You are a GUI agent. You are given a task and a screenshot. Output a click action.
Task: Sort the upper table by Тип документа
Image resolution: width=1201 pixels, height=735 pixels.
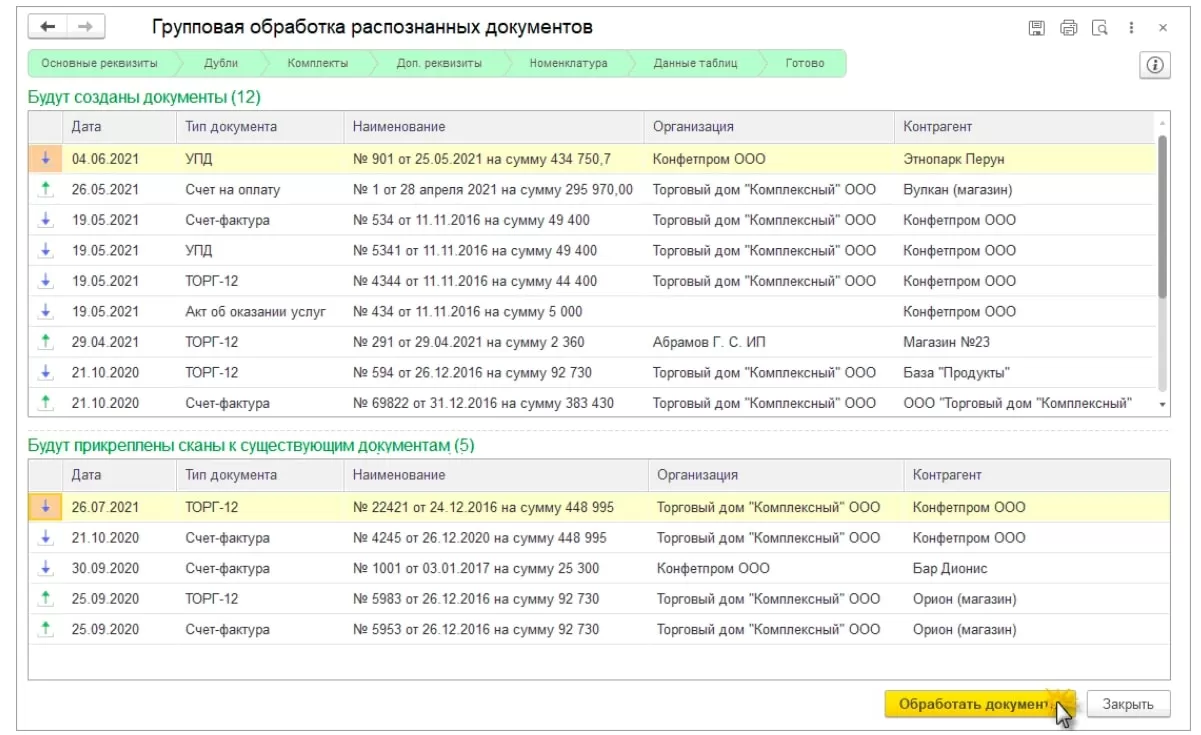[x=231, y=127]
